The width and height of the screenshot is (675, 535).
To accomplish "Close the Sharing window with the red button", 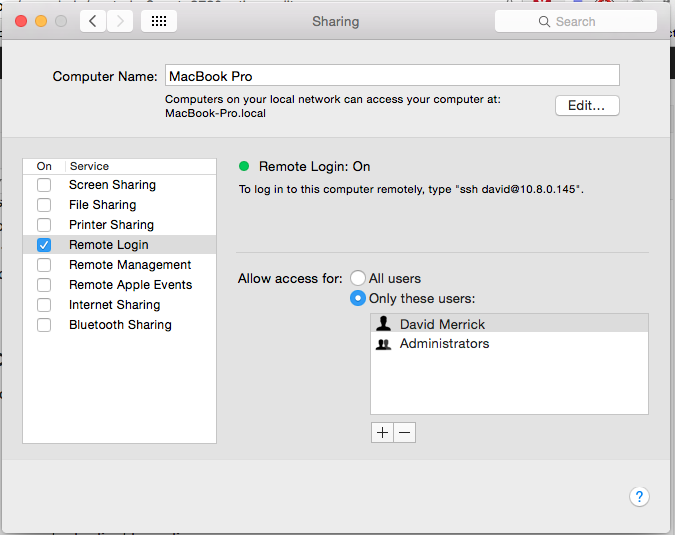I will point(21,21).
